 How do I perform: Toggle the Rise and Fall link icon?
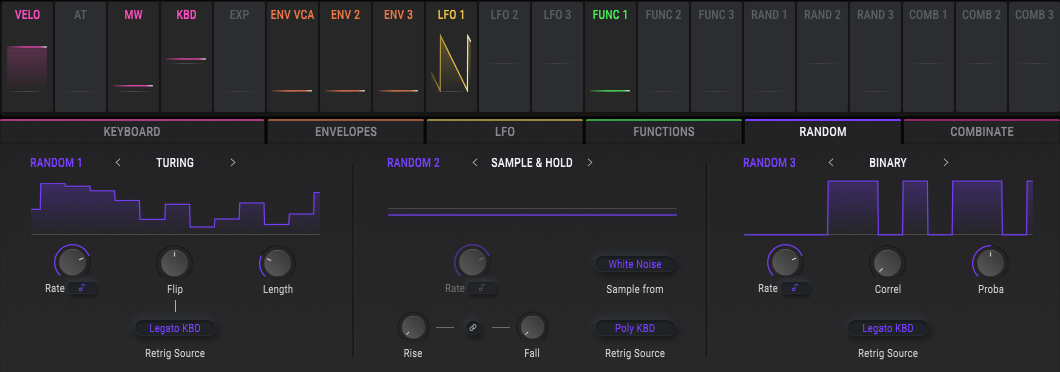pyautogui.click(x=473, y=327)
